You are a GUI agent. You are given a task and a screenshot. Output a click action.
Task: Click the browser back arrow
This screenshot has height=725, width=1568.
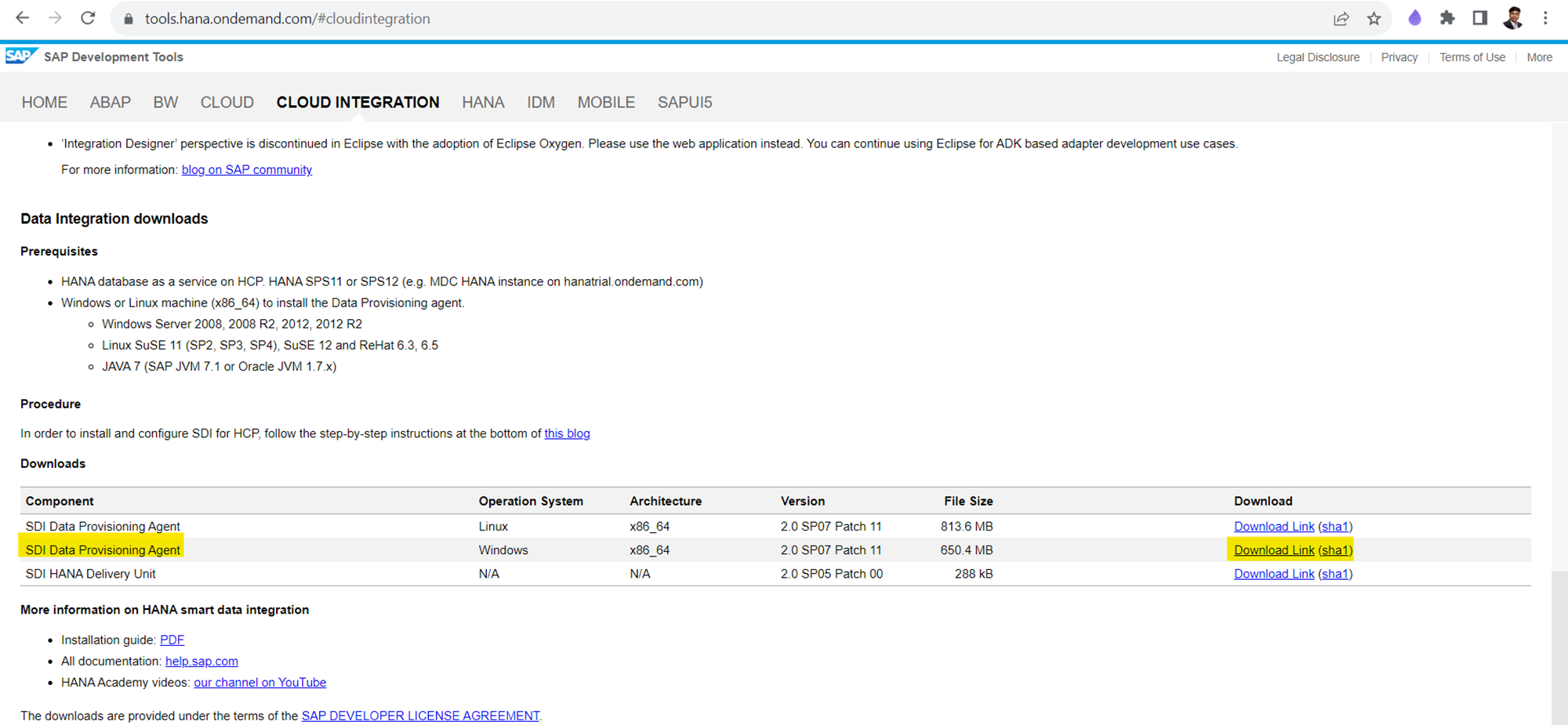(x=23, y=18)
